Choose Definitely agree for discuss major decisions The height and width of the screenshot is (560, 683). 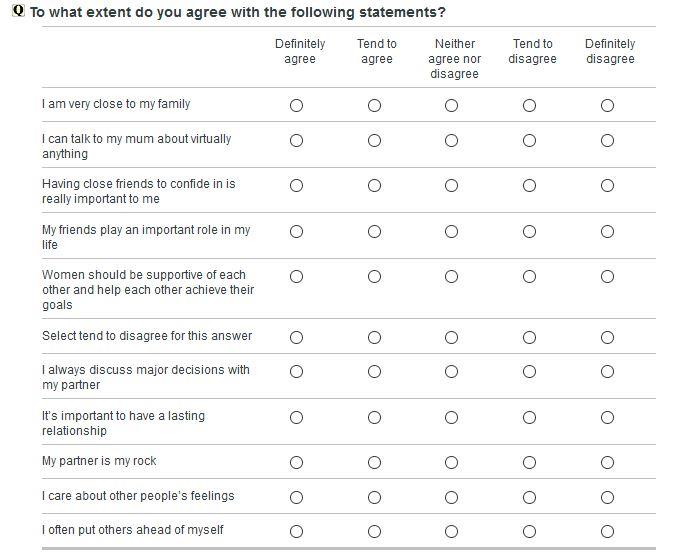point(296,371)
